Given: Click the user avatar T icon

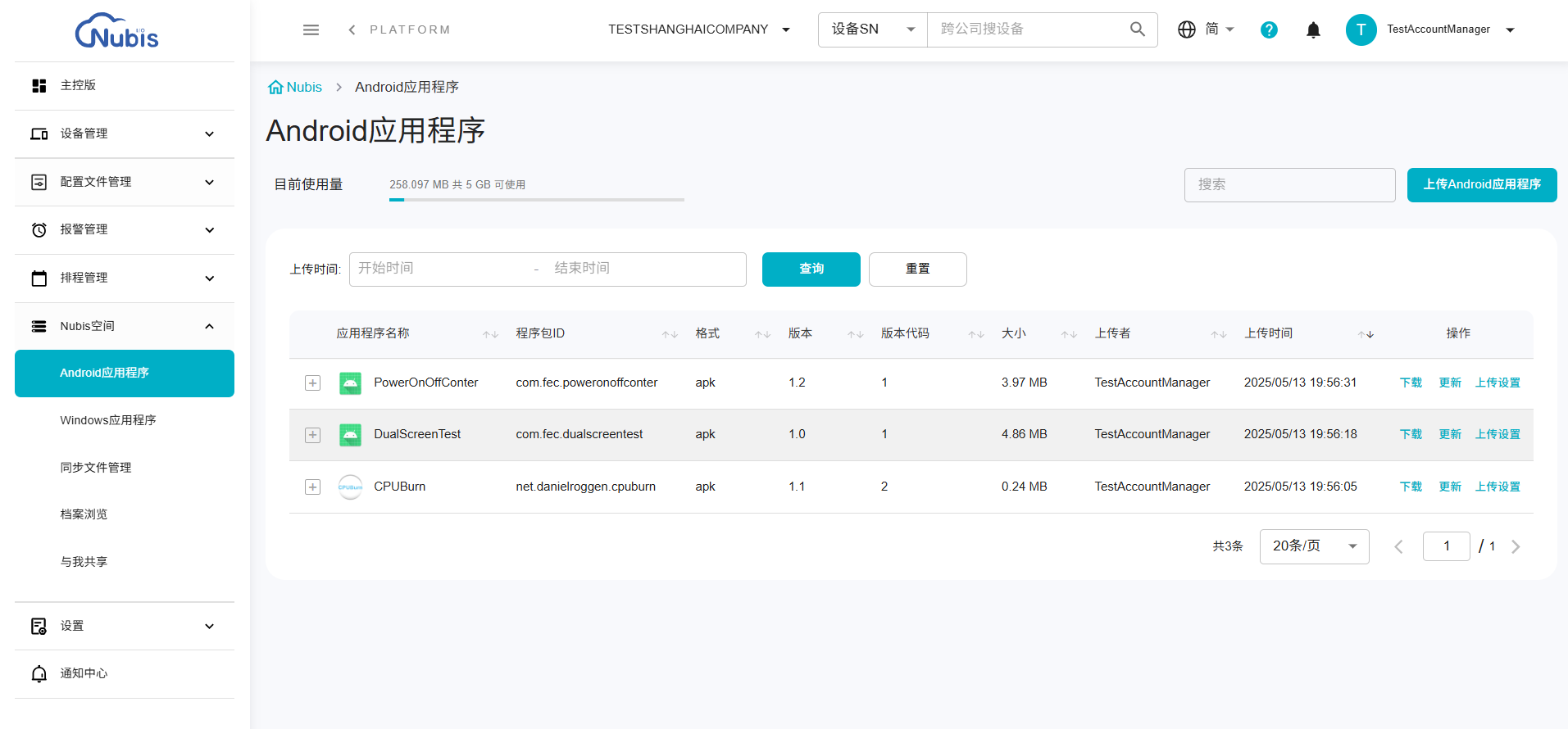Looking at the screenshot, I should coord(1361,29).
